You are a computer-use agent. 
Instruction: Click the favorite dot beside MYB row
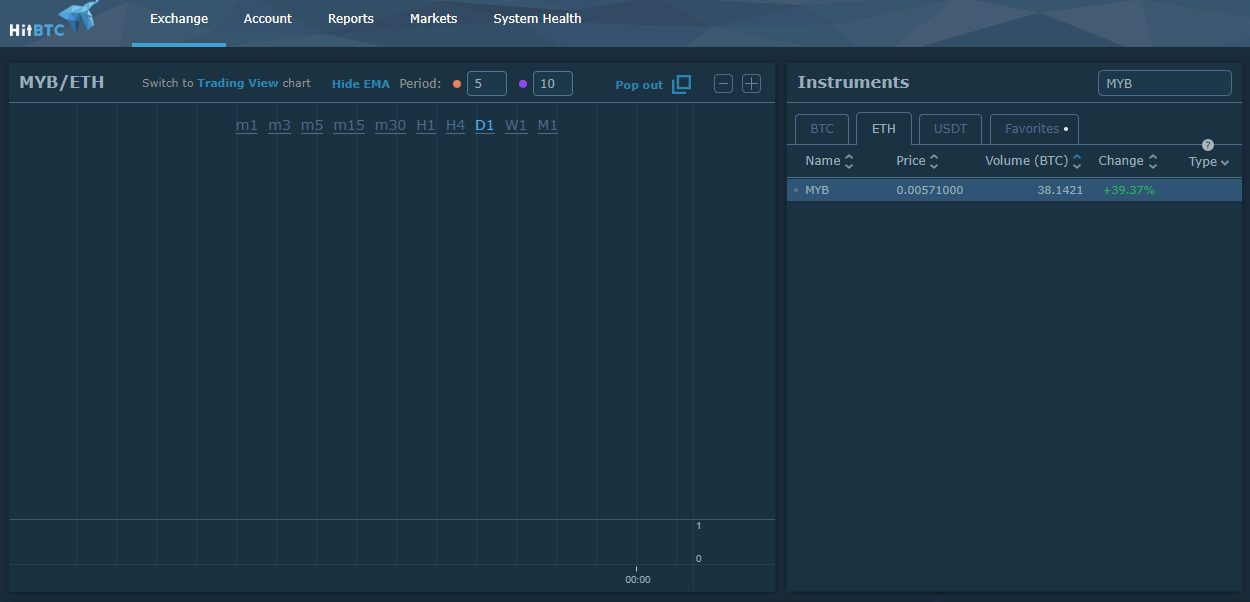pyautogui.click(x=796, y=190)
